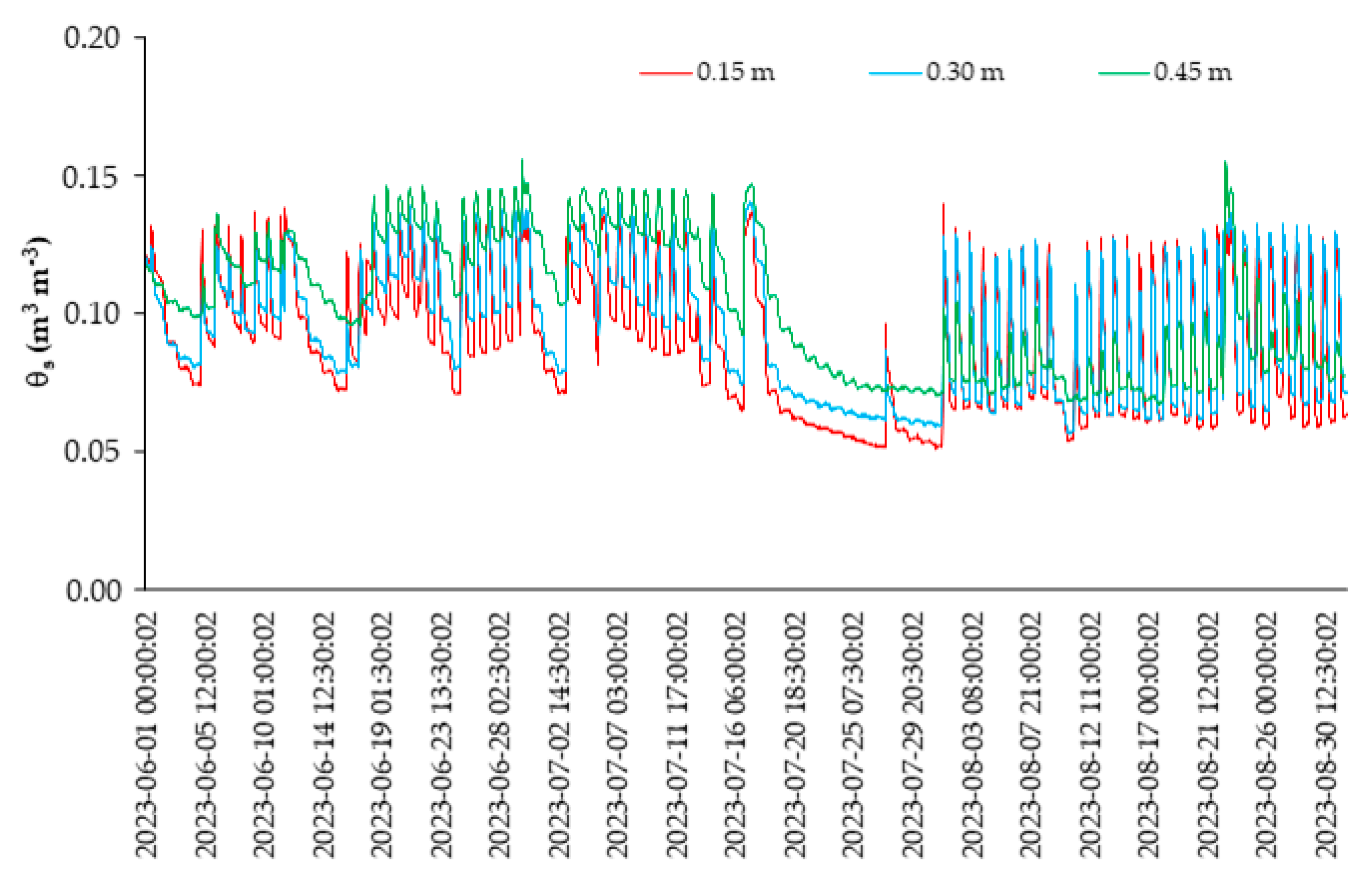
Task: Click date label 2023-06-23 13:30:02
Action: pos(441,735)
